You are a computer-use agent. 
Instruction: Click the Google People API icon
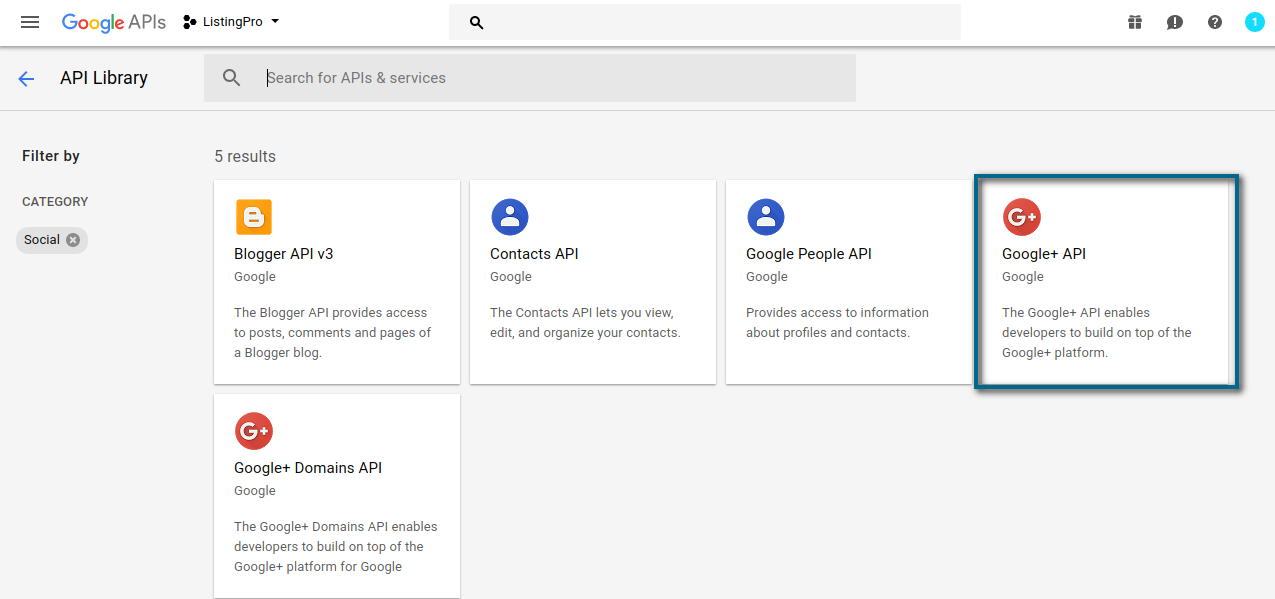(766, 217)
